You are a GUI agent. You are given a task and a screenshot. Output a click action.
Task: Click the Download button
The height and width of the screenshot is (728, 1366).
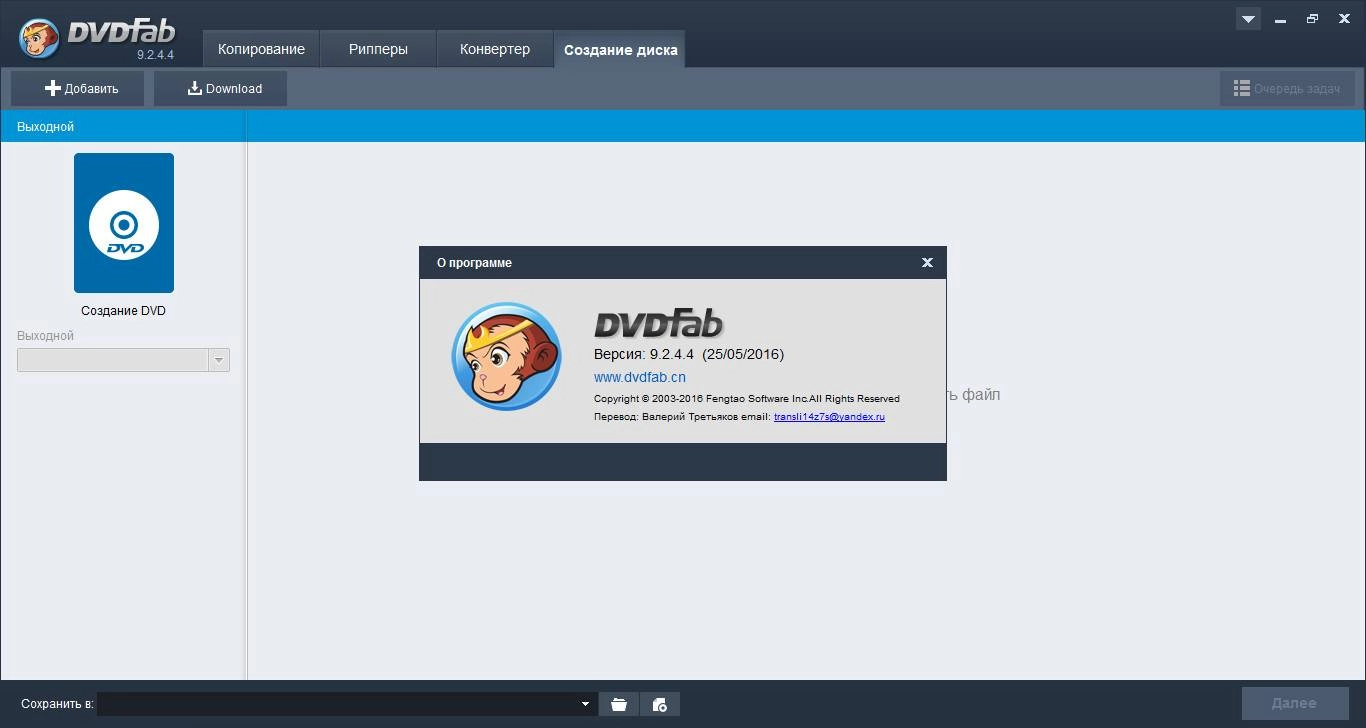tap(221, 88)
